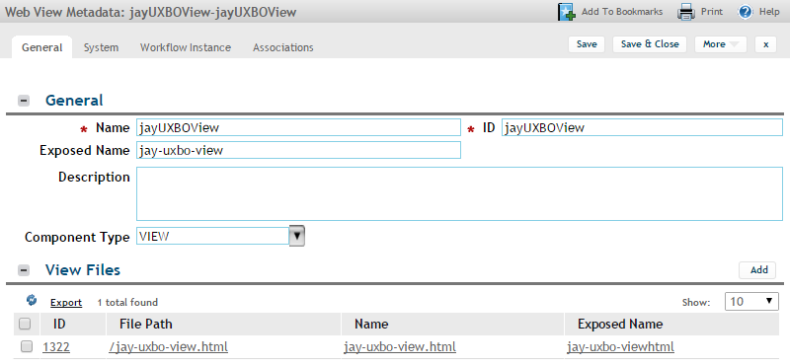
Task: Collapse the General section
Action: pyautogui.click(x=24, y=101)
